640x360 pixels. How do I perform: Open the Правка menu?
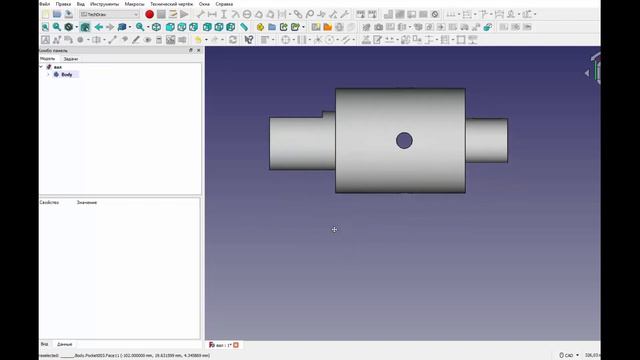(x=63, y=4)
